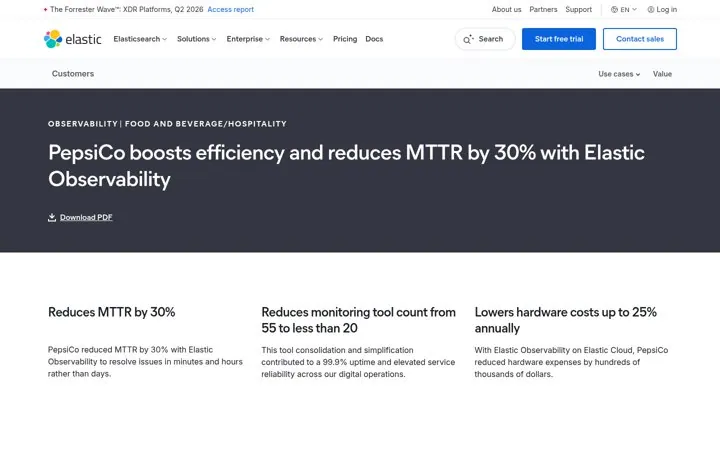The image size is (720, 450).
Task: Click the 'Reduces MTTR by 30%' heading
Action: click(112, 312)
